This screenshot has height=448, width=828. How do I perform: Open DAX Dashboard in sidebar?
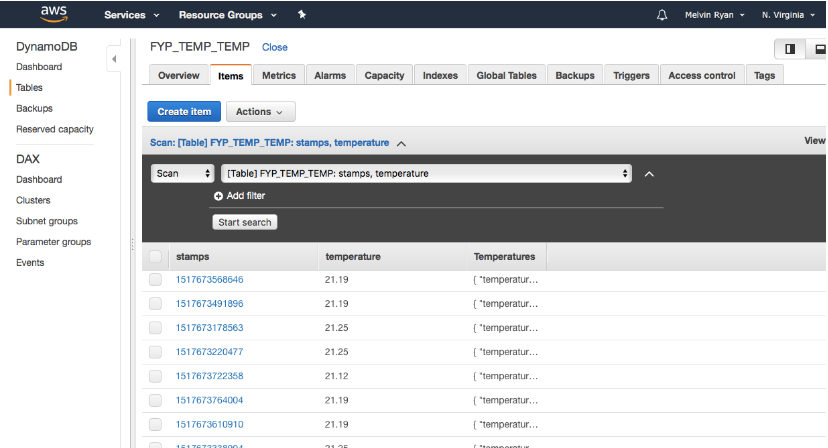coord(39,180)
